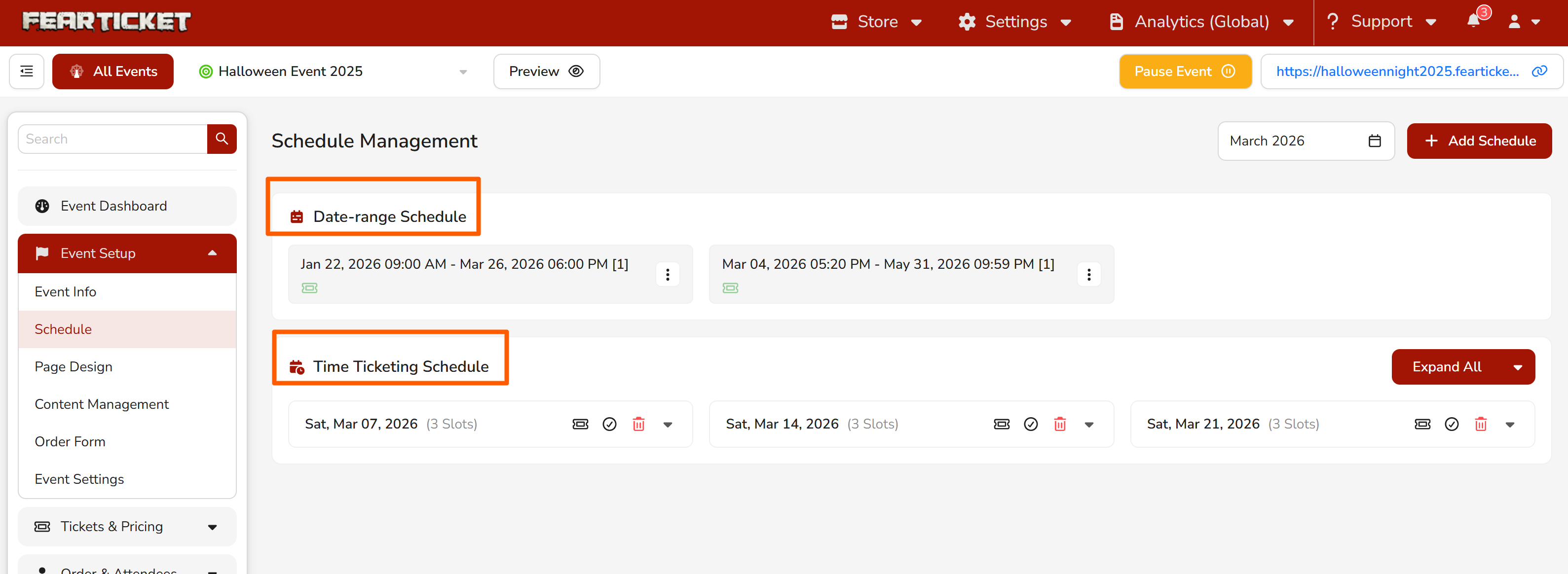Open three-dot menu for Jan 22 schedule

click(667, 274)
